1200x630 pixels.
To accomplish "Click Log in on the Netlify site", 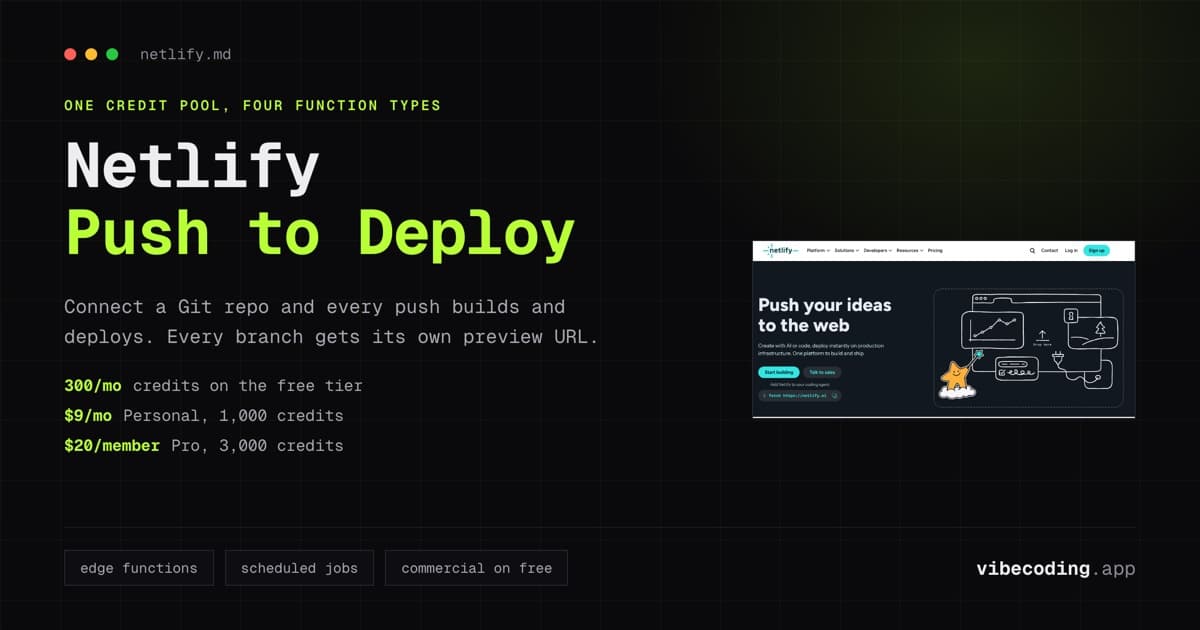I will click(1071, 250).
